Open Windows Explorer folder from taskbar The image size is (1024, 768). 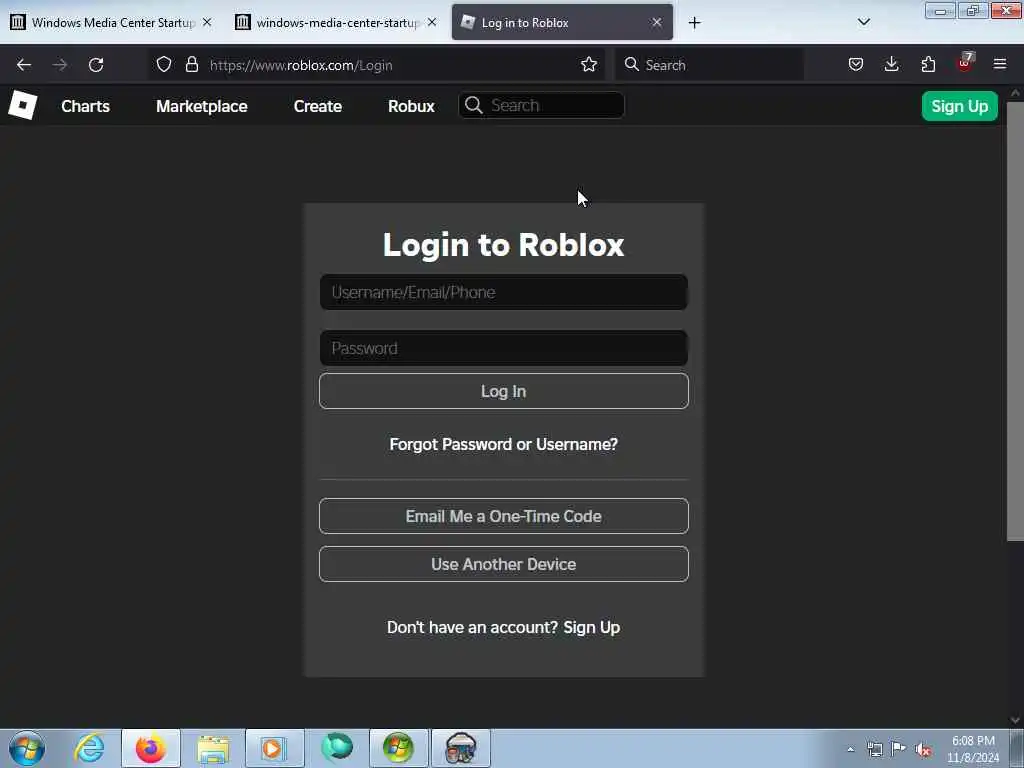point(213,748)
